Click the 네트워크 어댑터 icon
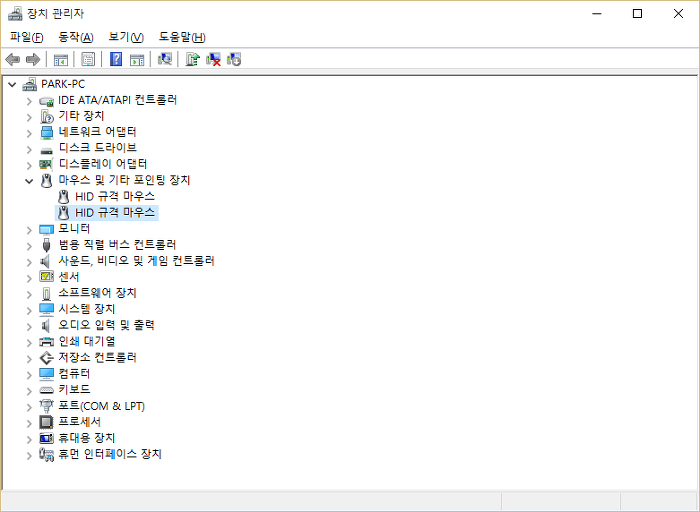 (46, 132)
